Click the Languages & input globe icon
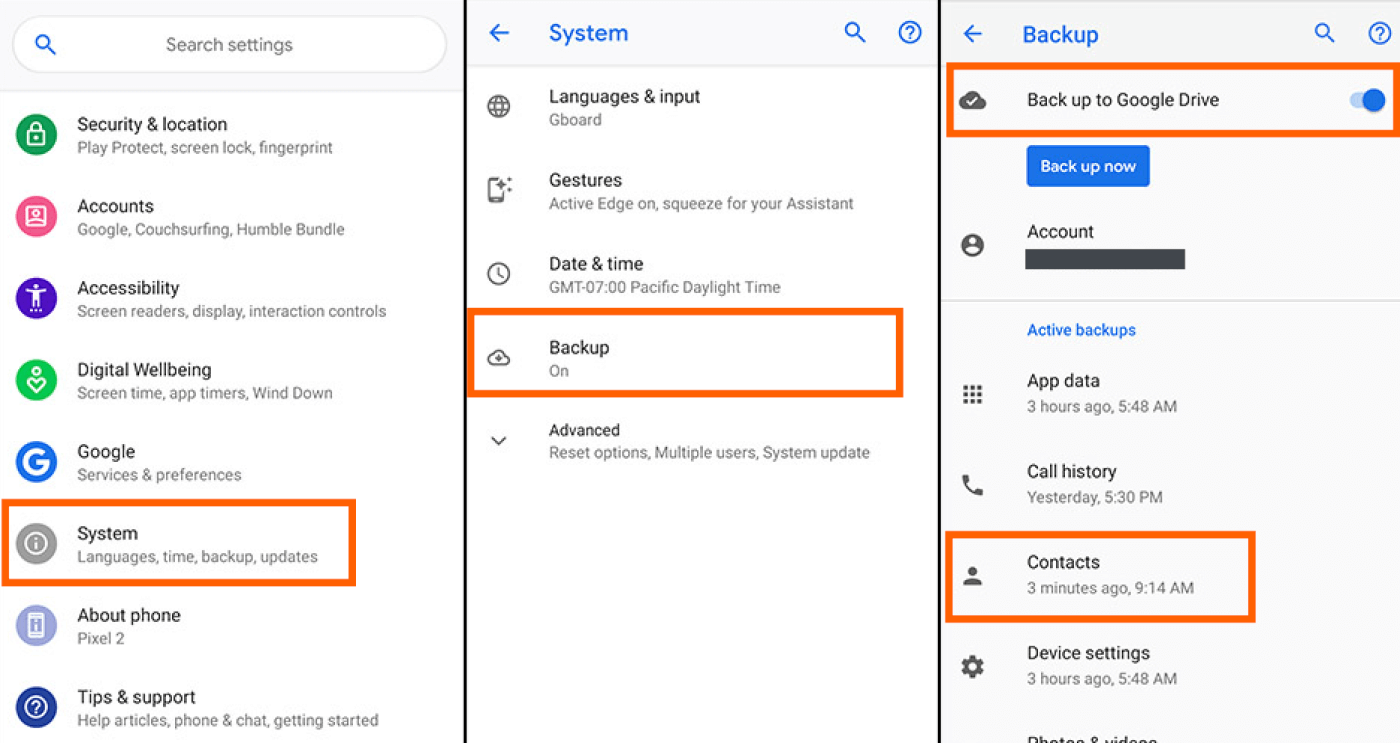 point(500,107)
